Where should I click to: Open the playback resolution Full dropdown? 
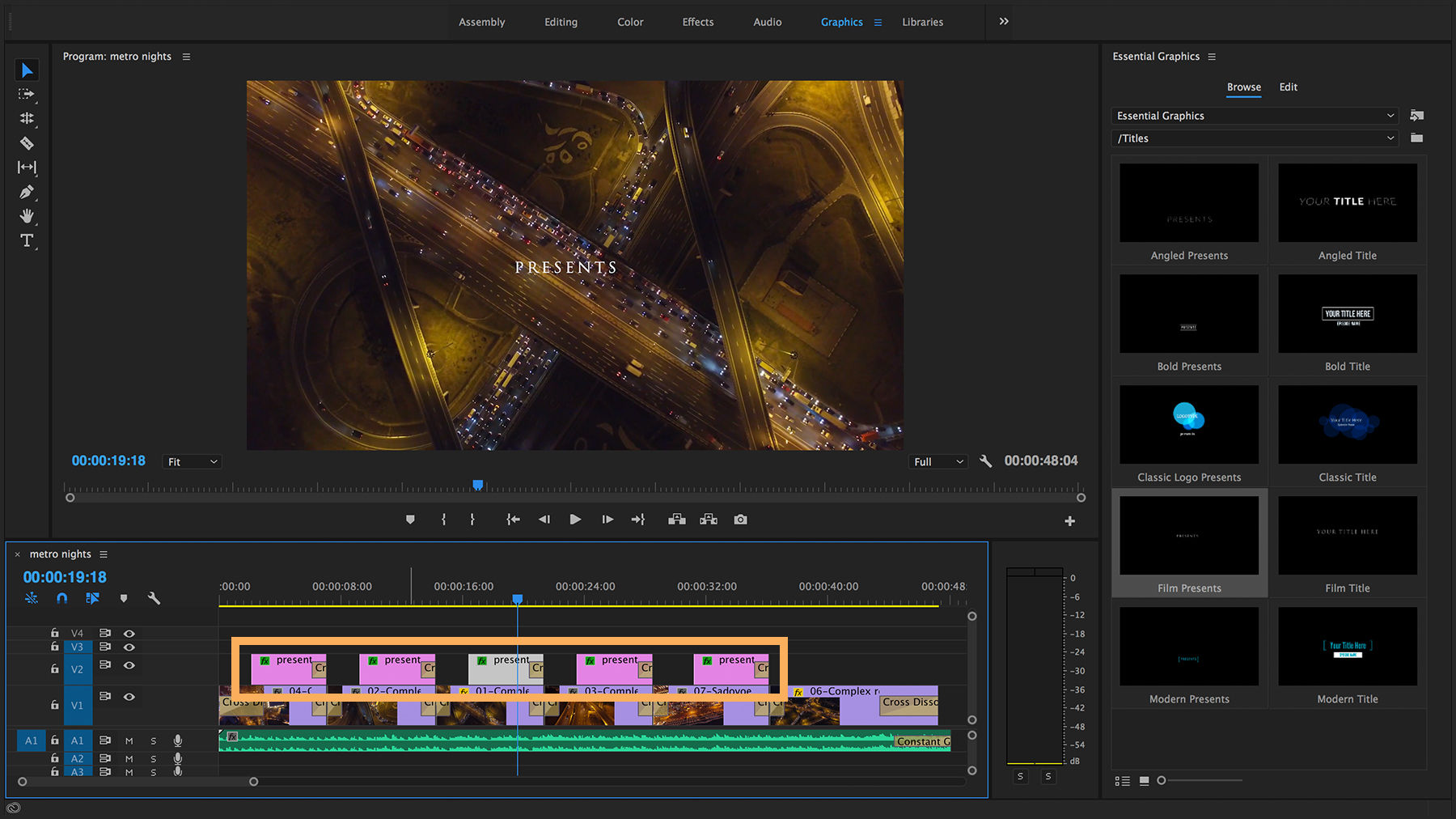click(937, 461)
